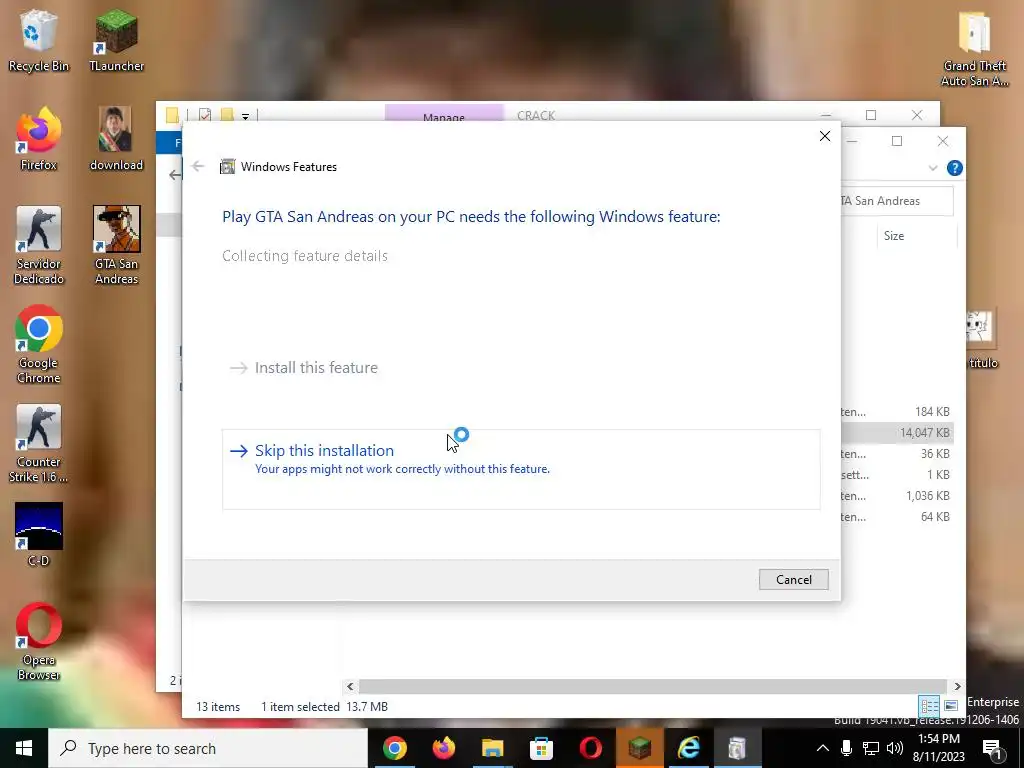
Task: Open File Explorer from the taskbar
Action: [x=492, y=748]
